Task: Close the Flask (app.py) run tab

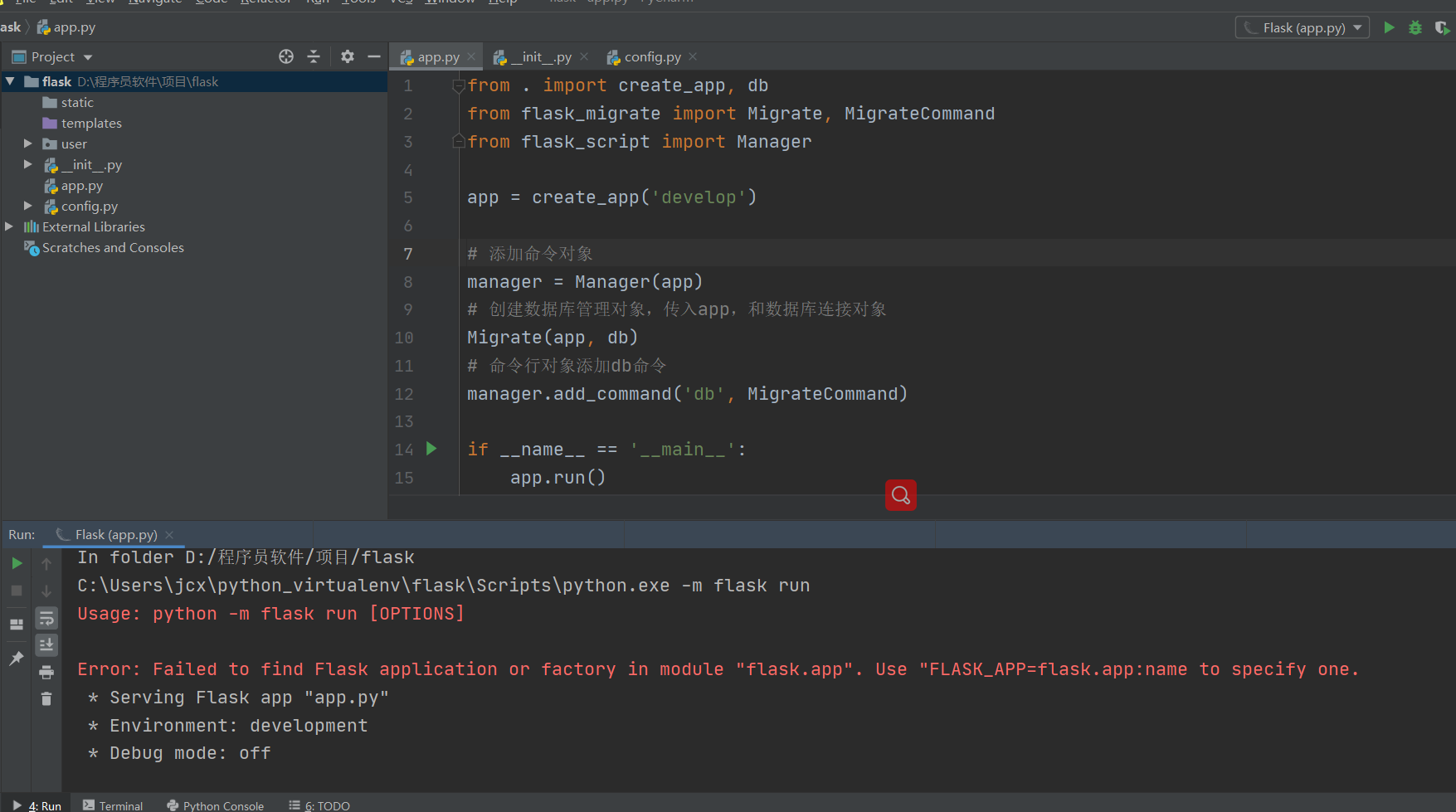Action: (169, 534)
